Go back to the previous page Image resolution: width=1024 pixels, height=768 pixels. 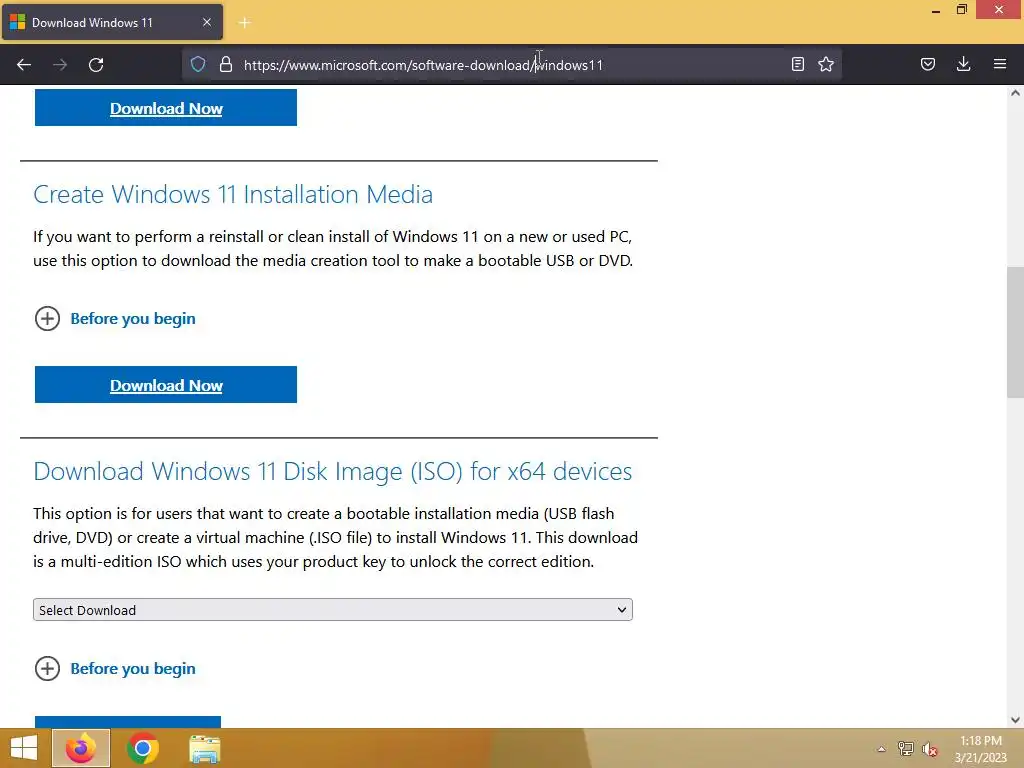tap(24, 65)
